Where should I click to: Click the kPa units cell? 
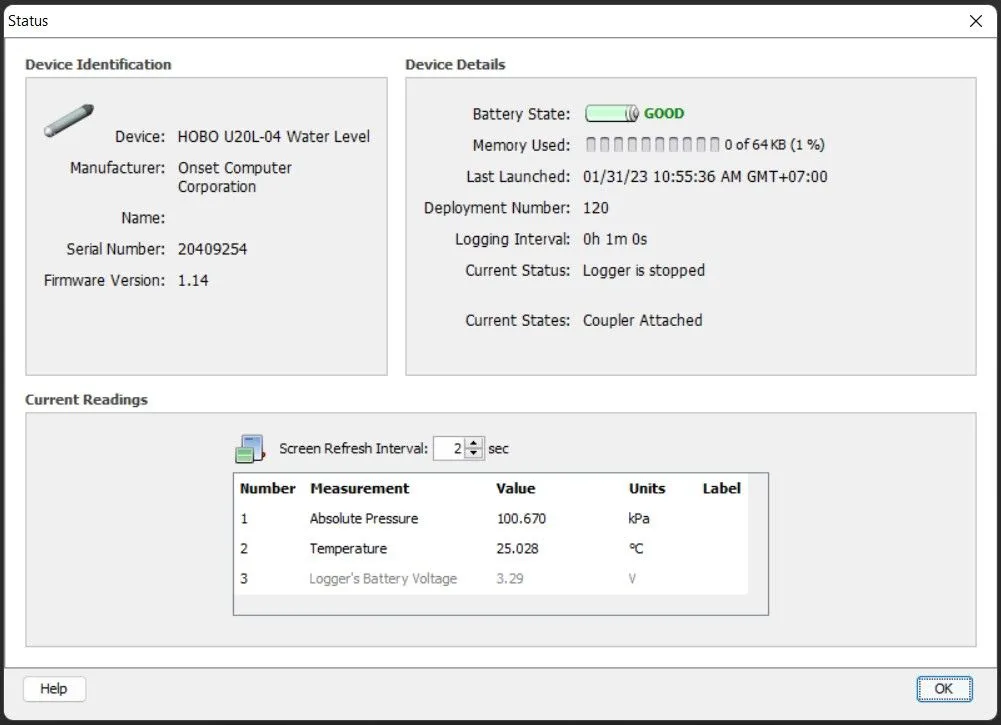[x=638, y=518]
